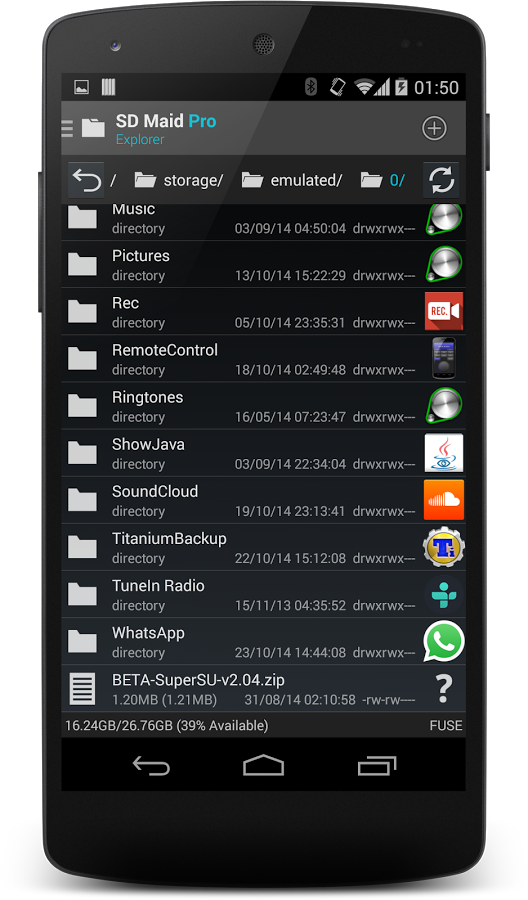The height and width of the screenshot is (900, 528).
Task: Tap the TuneIn Radio app icon
Action: point(444,593)
